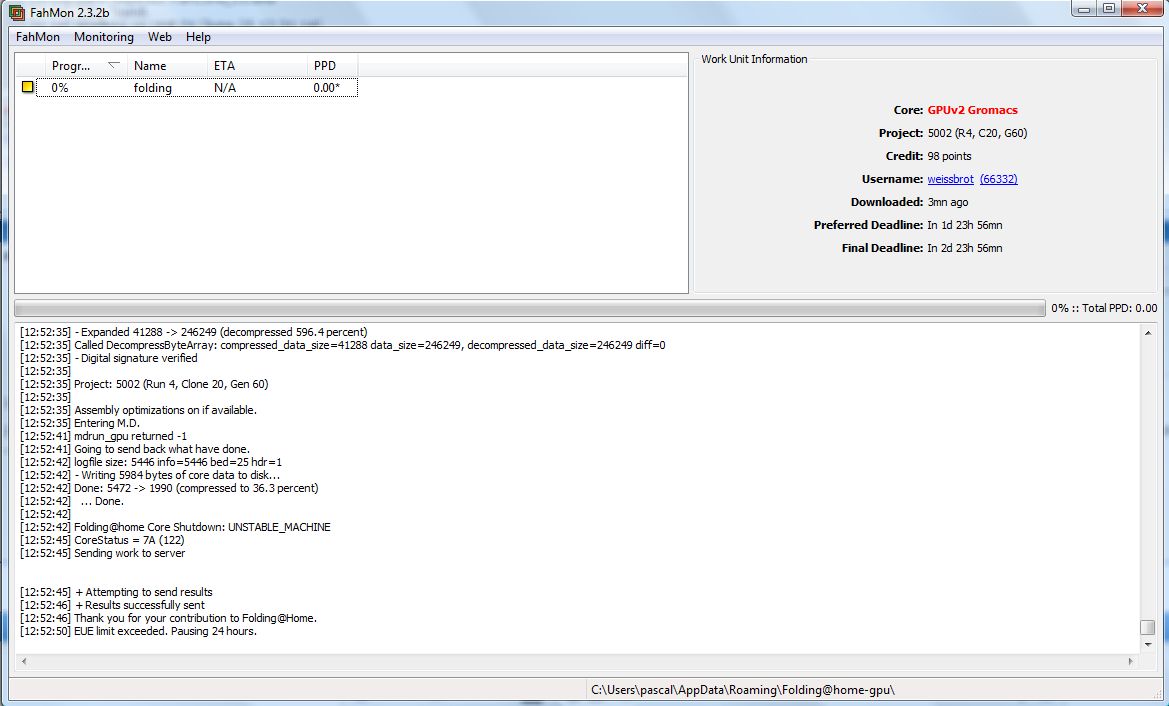Click the log scroll-down arrow

click(1148, 645)
